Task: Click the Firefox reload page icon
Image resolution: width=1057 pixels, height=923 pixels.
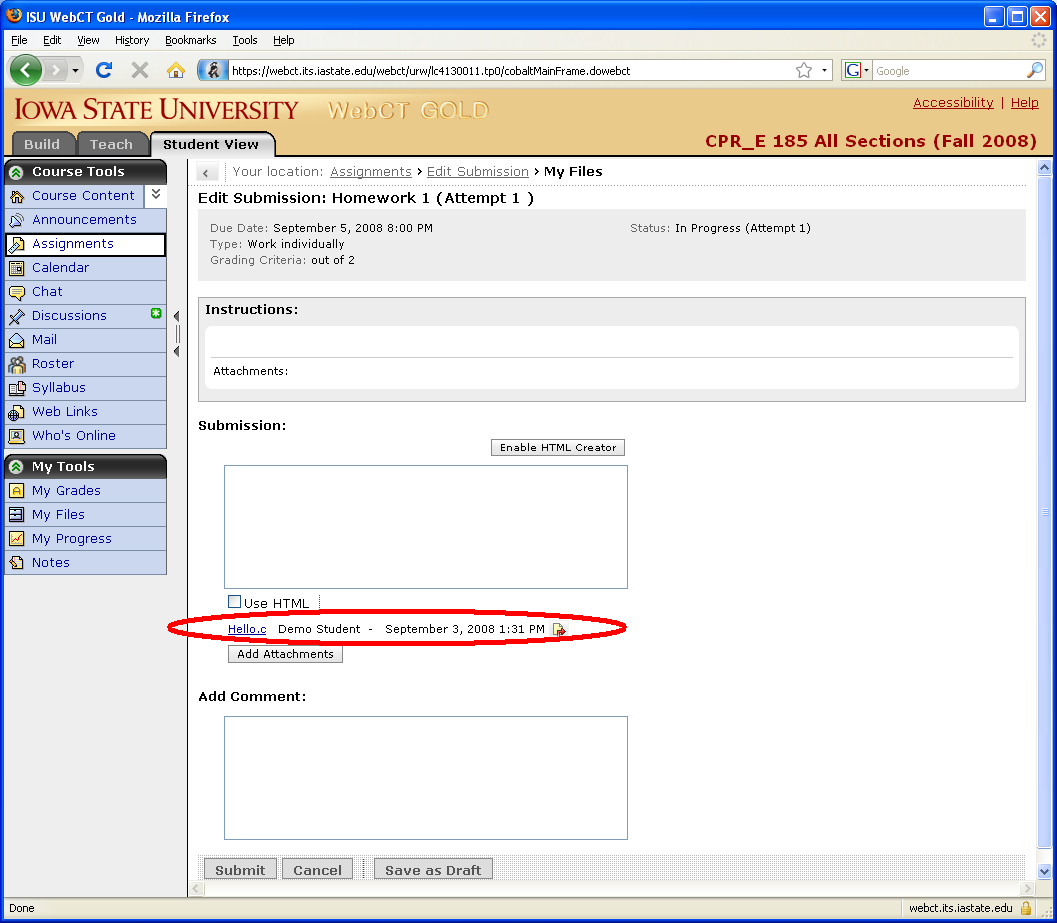Action: (x=104, y=70)
